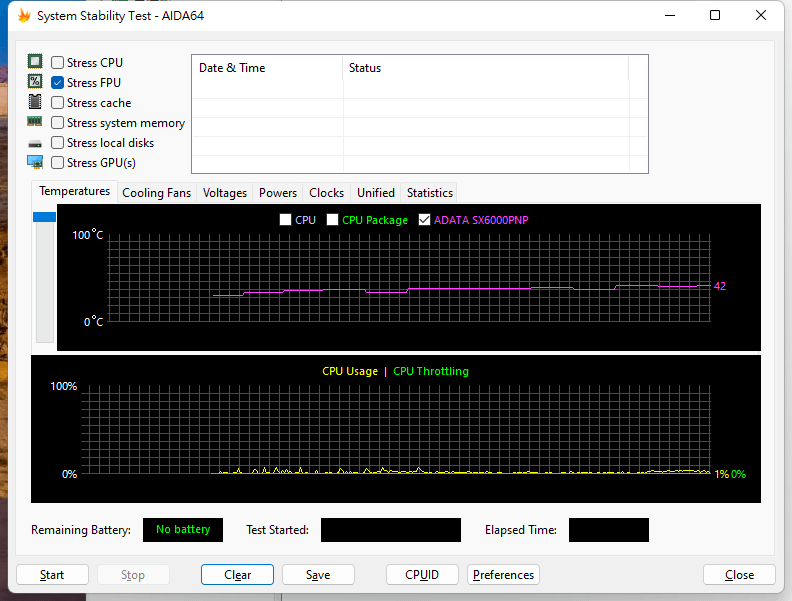Open the Voltages tab
Image resolution: width=792 pixels, height=601 pixels.
click(x=225, y=193)
